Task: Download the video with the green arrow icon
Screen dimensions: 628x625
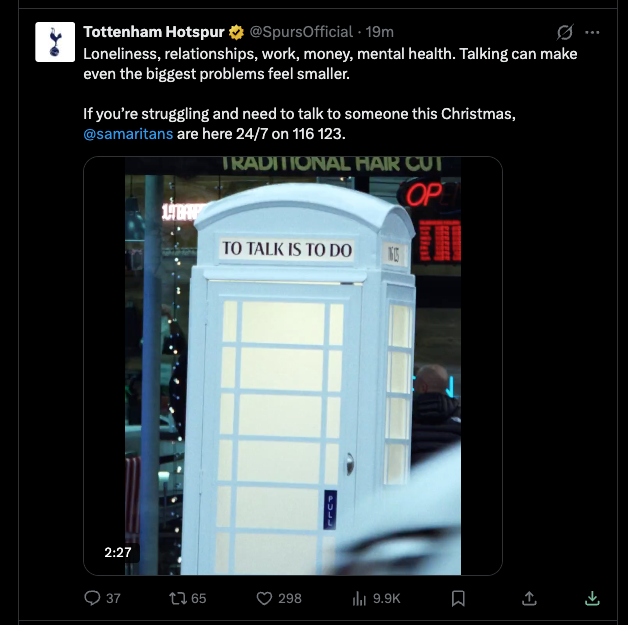Action: (592, 598)
